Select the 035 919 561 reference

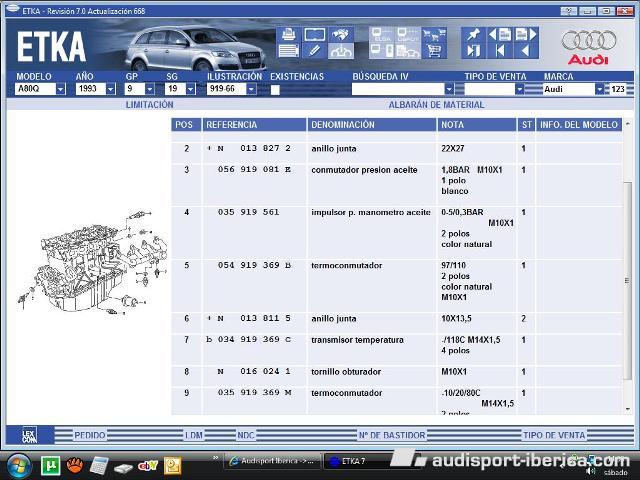pos(248,212)
